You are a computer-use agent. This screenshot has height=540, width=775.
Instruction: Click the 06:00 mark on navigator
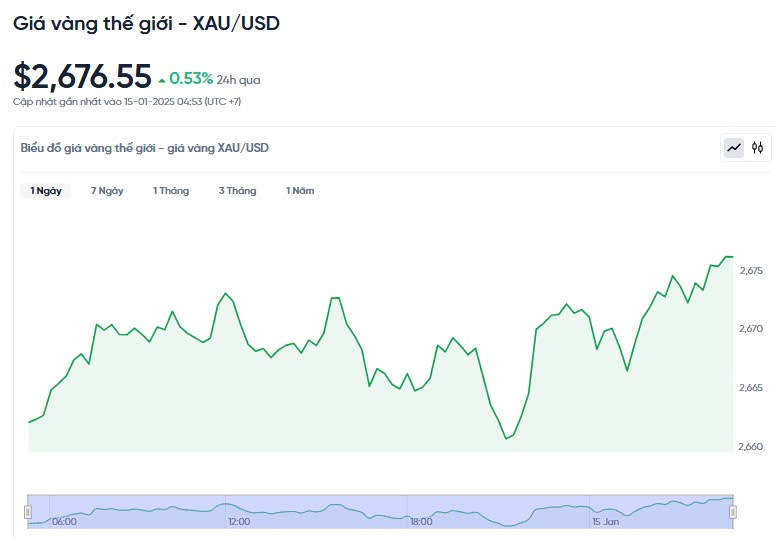pyautogui.click(x=64, y=521)
